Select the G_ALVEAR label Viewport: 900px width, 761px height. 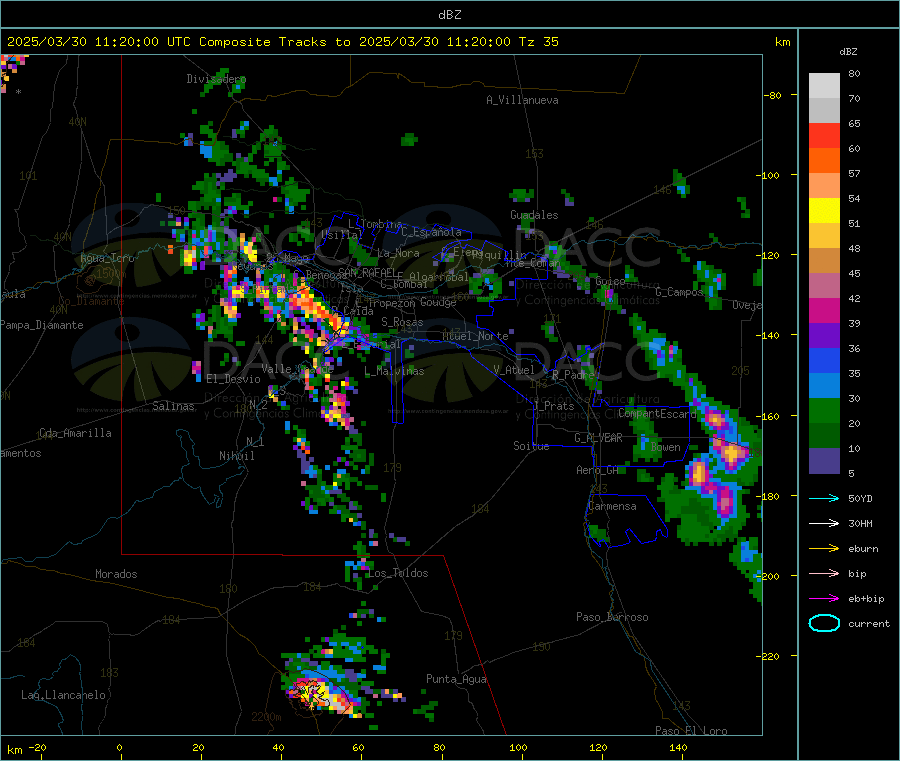tap(598, 438)
